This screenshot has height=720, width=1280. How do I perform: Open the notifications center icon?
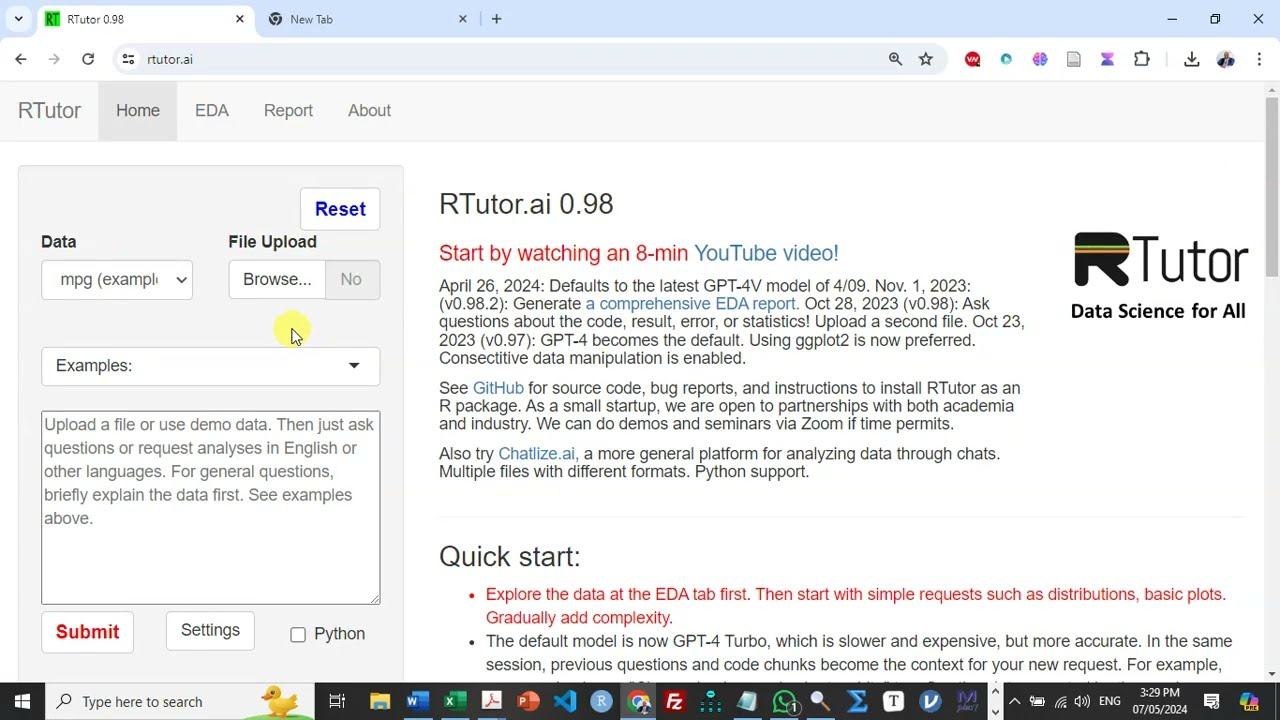[x=1211, y=701]
